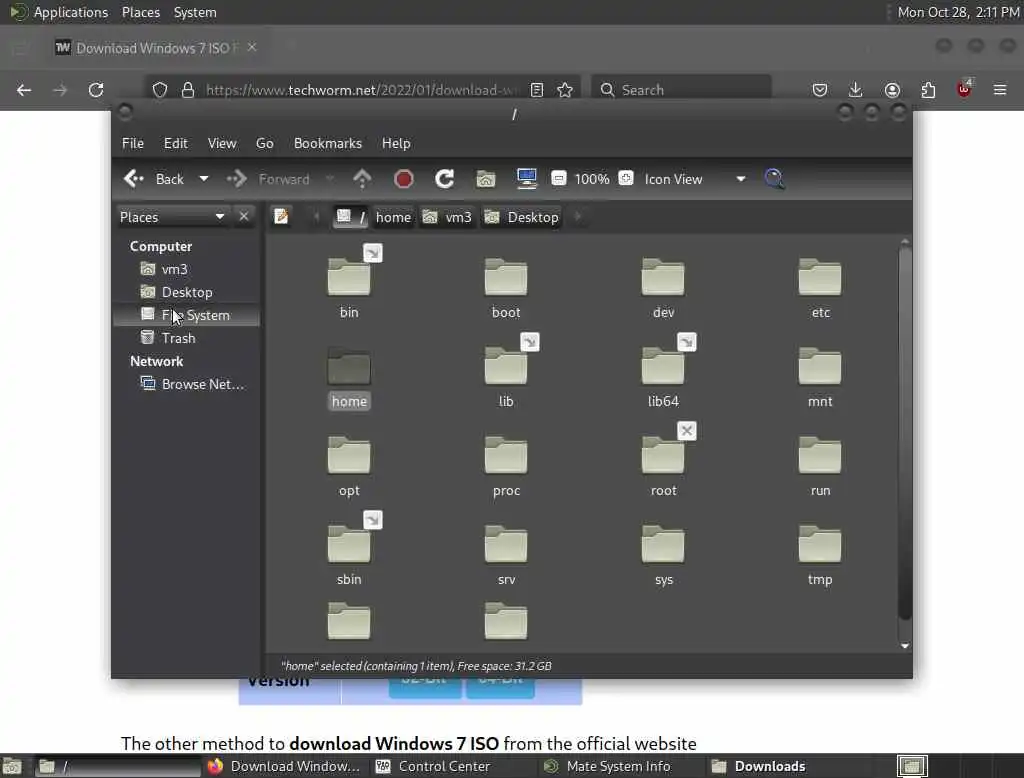Switch to Mate System Info taskbar item

pyautogui.click(x=618, y=766)
